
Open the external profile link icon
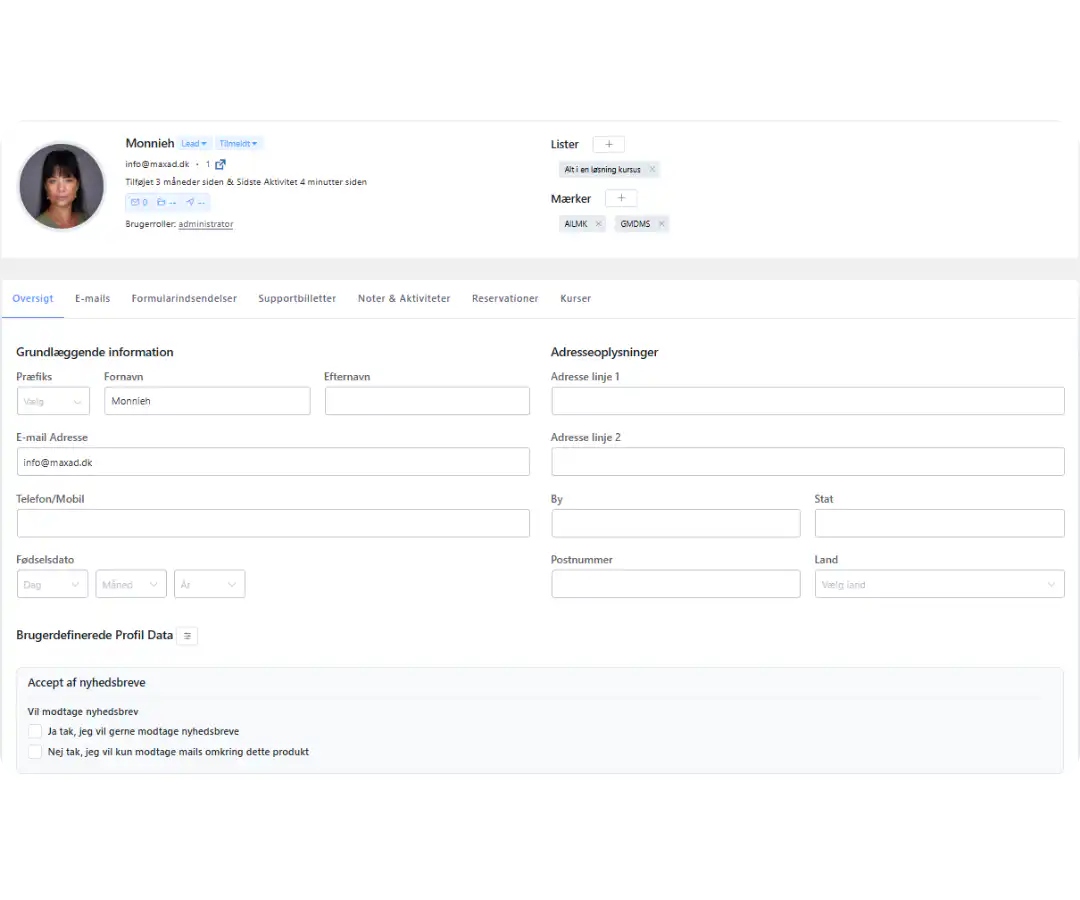click(x=221, y=164)
